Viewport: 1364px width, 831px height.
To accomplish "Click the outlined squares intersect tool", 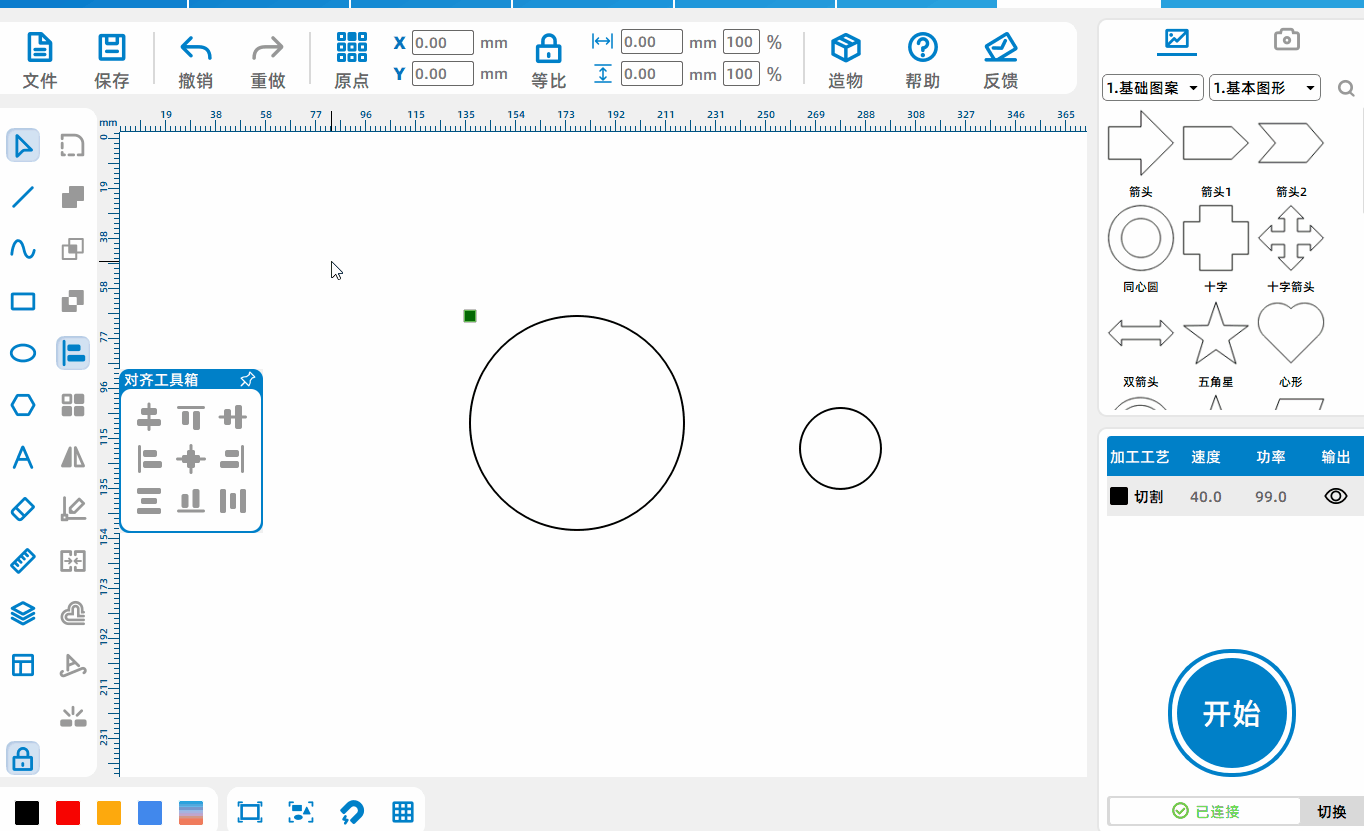I will (73, 249).
